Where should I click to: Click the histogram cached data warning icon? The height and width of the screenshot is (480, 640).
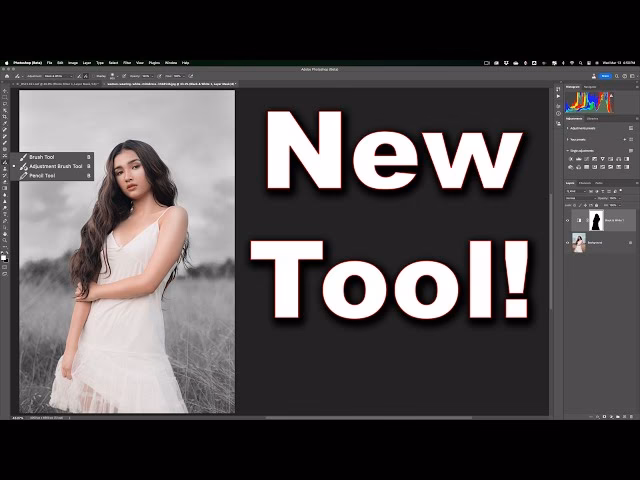click(x=611, y=96)
